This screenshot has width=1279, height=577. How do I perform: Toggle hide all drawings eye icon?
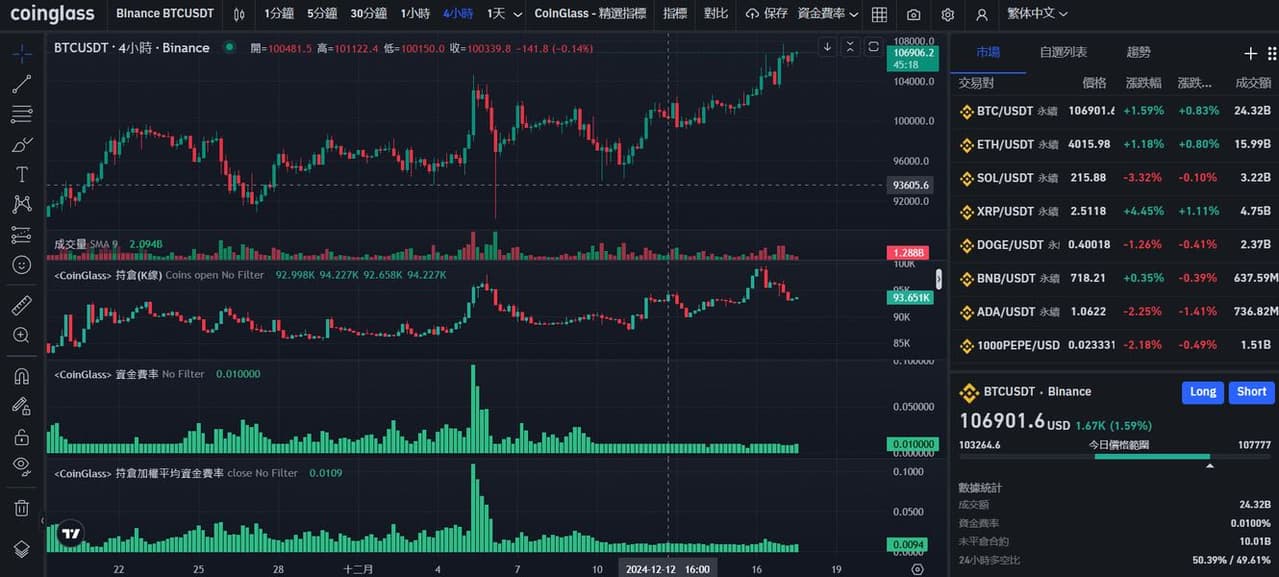22,465
